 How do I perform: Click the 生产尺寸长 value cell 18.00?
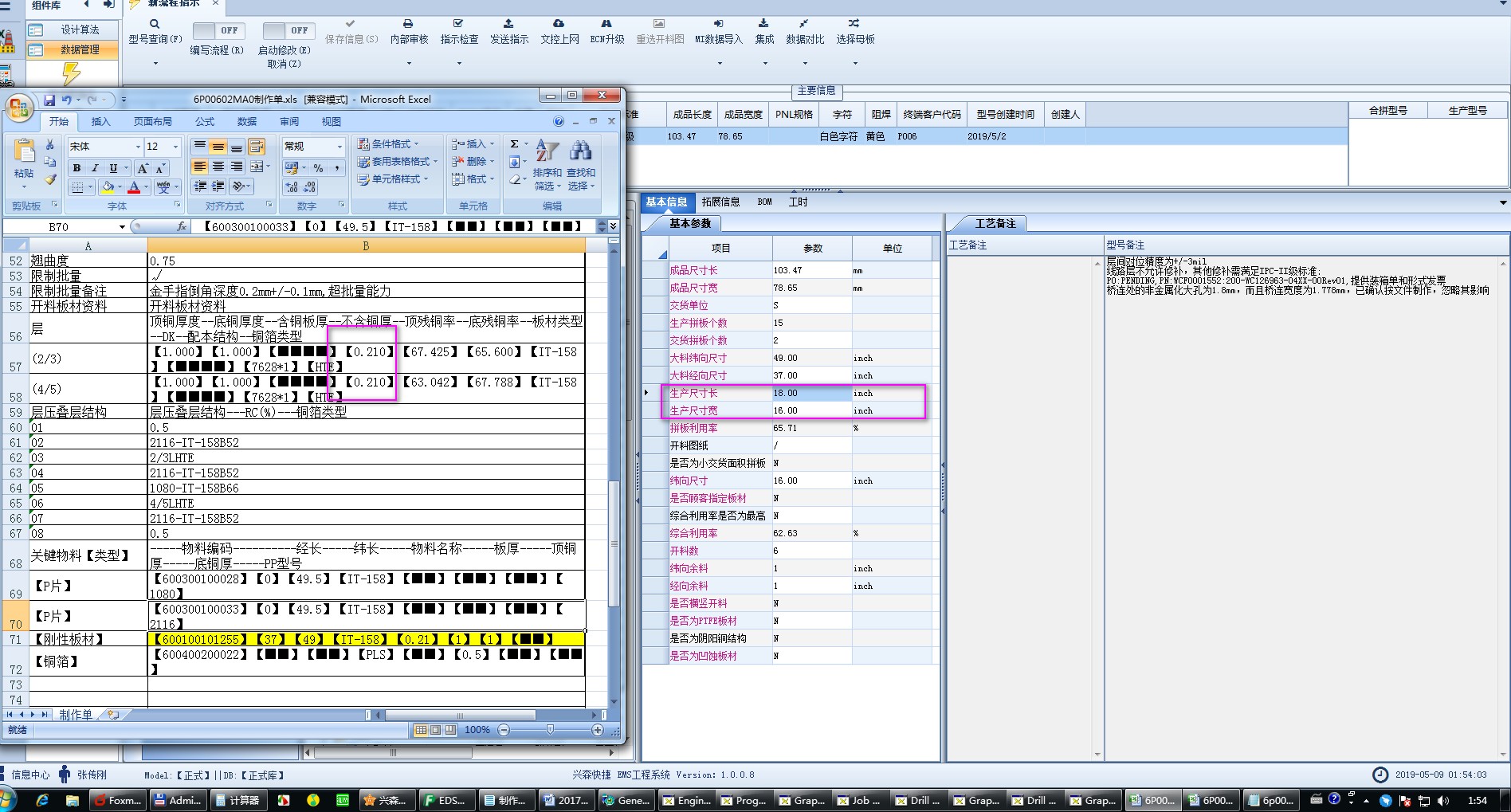coord(811,393)
